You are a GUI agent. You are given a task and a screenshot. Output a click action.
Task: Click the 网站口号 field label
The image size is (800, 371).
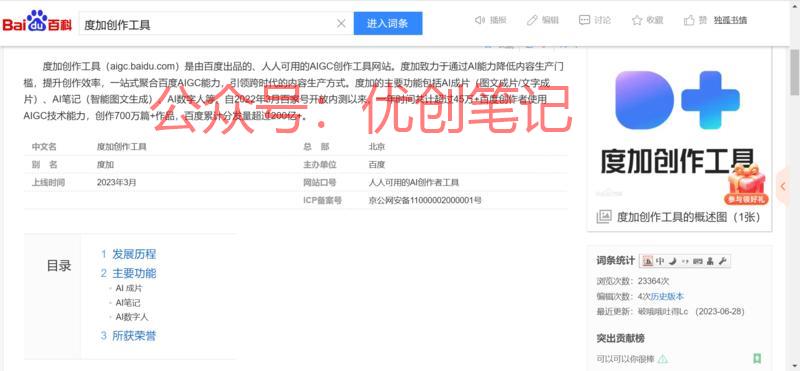[x=320, y=182]
